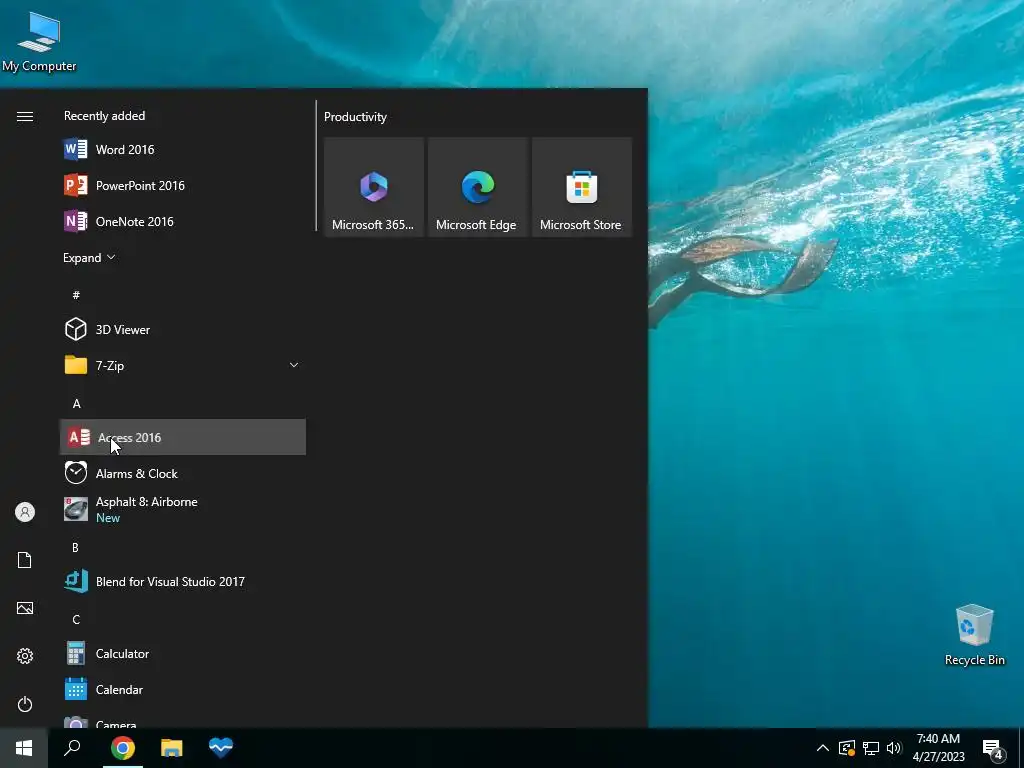Show hidden system tray icons
The height and width of the screenshot is (768, 1024).
coord(823,748)
